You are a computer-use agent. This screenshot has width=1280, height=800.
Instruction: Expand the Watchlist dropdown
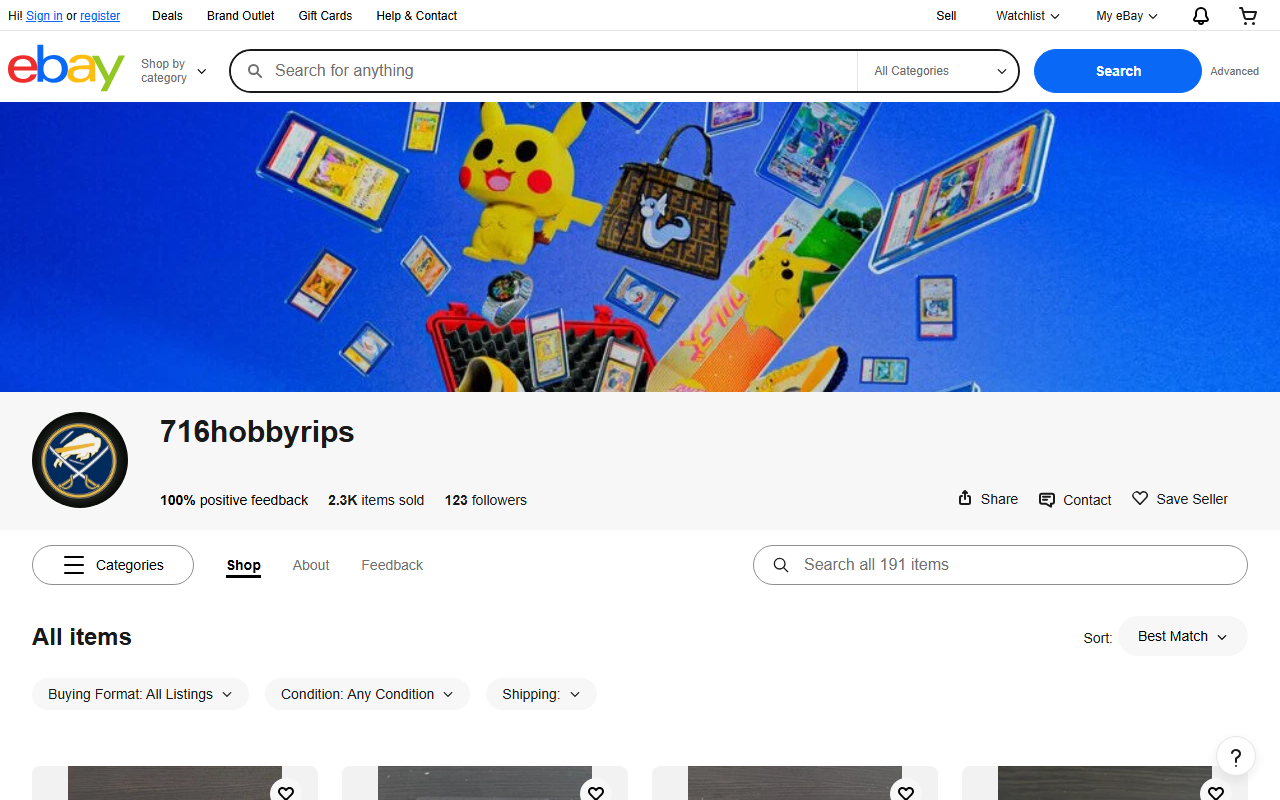point(1028,16)
